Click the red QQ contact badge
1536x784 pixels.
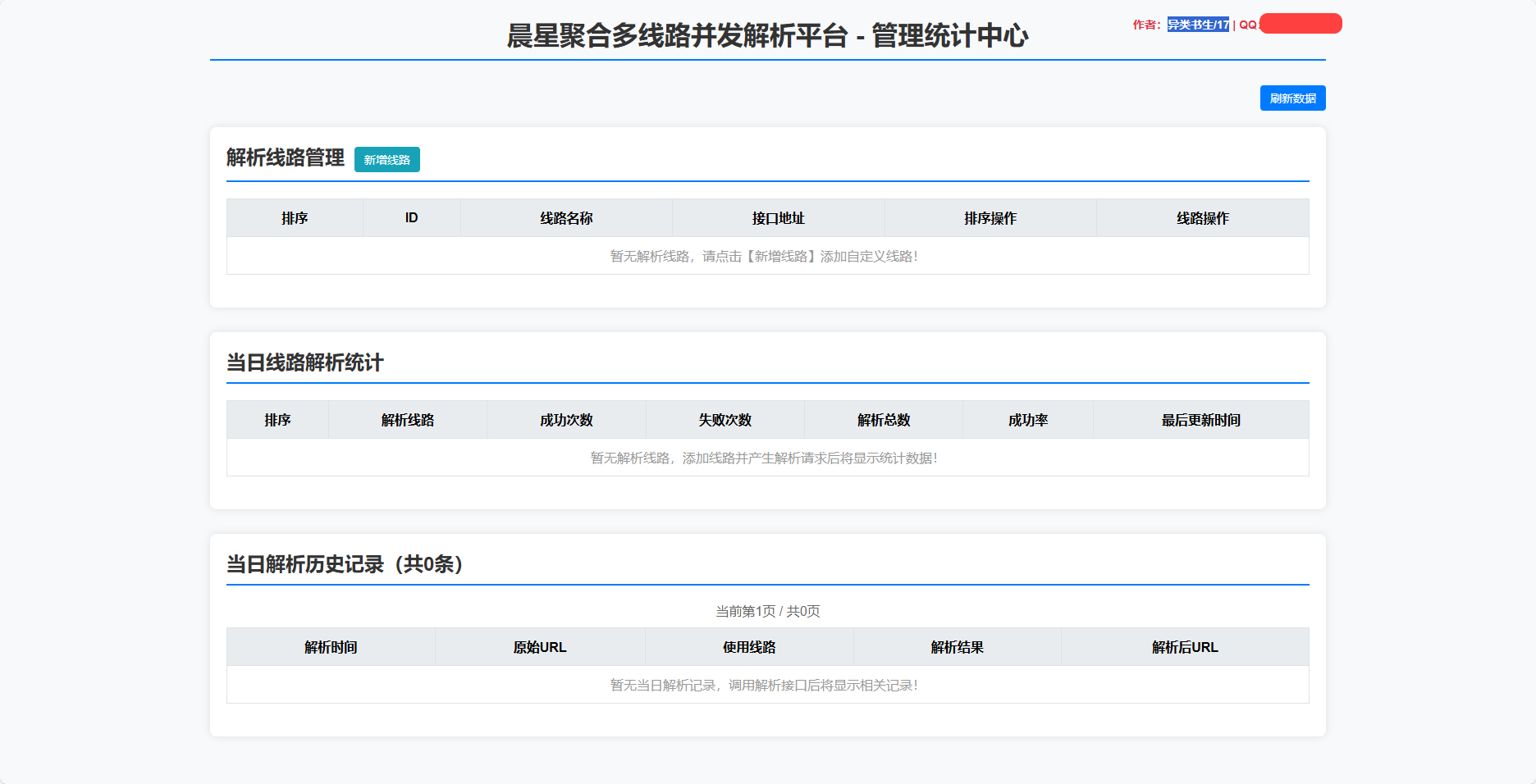point(1299,24)
